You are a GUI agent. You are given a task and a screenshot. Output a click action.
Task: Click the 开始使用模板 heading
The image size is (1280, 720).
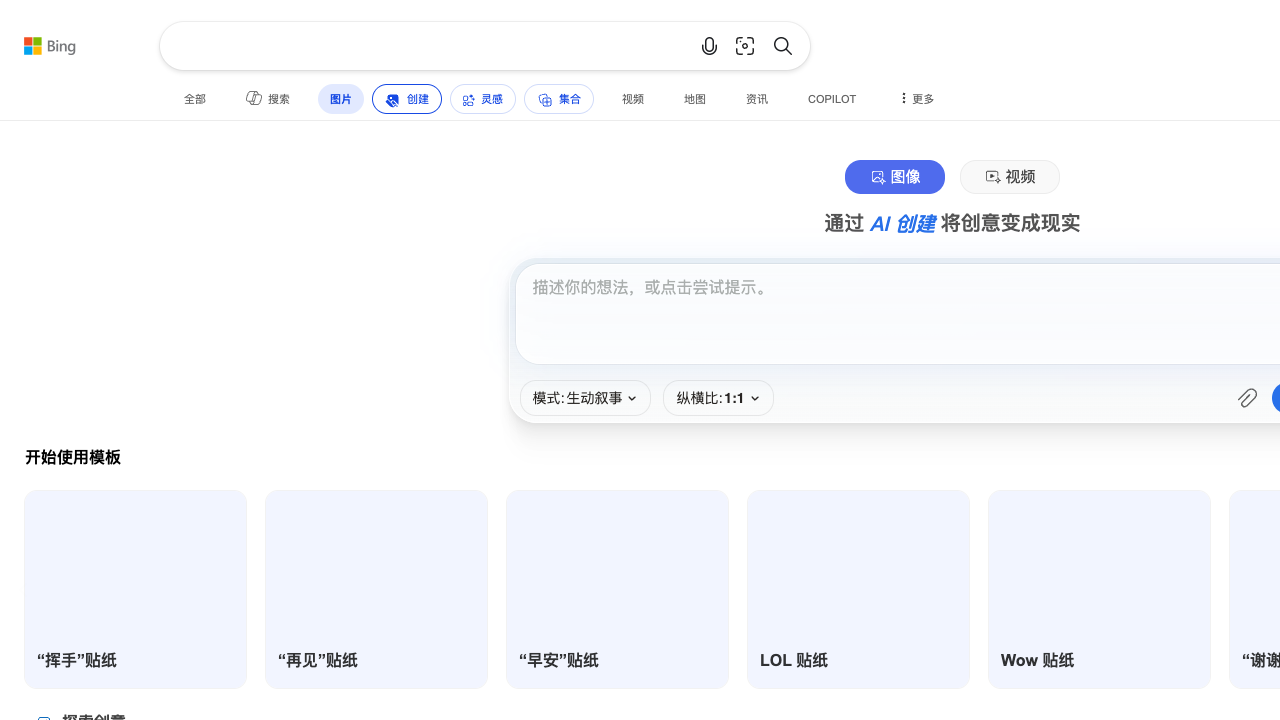[x=73, y=457]
